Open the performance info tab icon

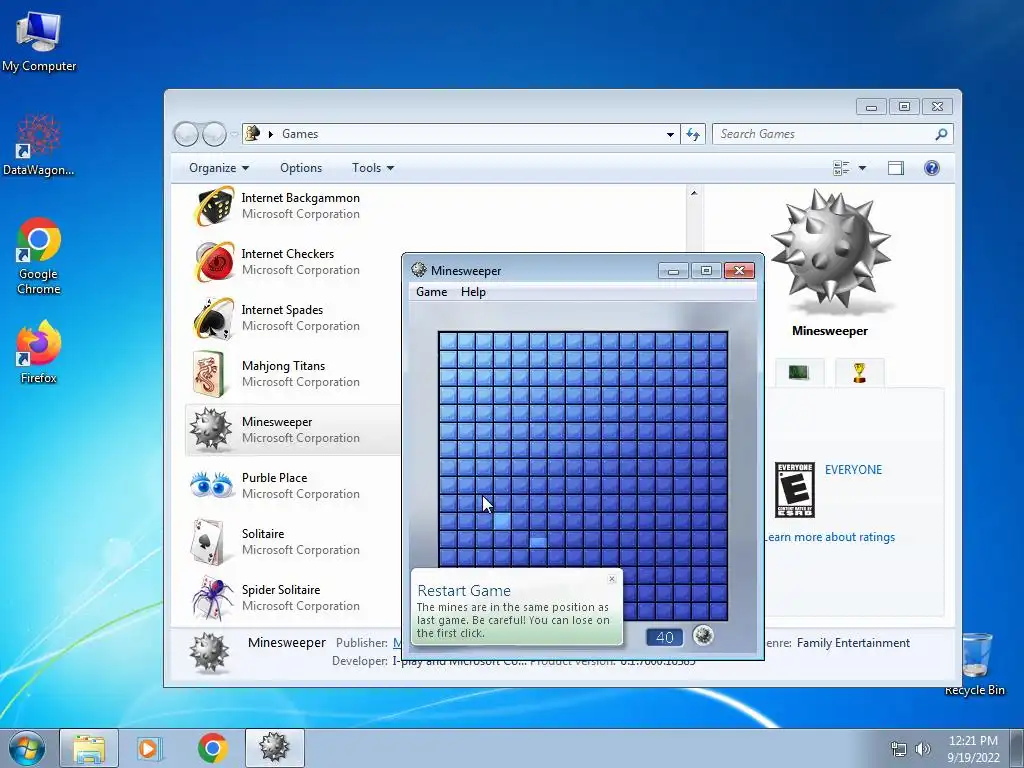pyautogui.click(x=799, y=372)
